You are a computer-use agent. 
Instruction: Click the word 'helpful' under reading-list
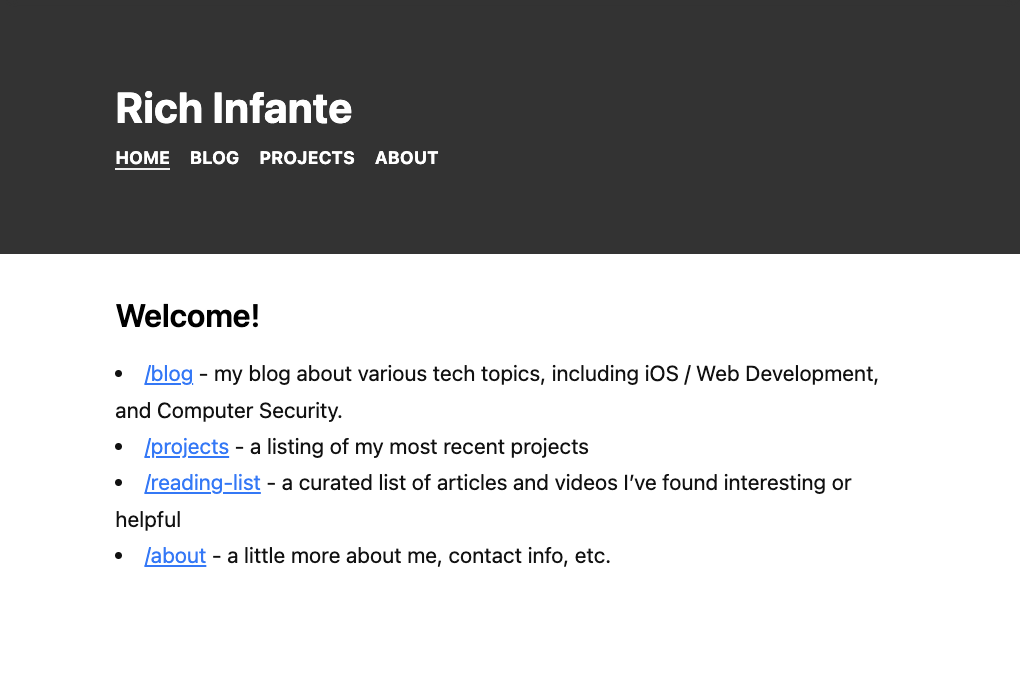tap(148, 520)
